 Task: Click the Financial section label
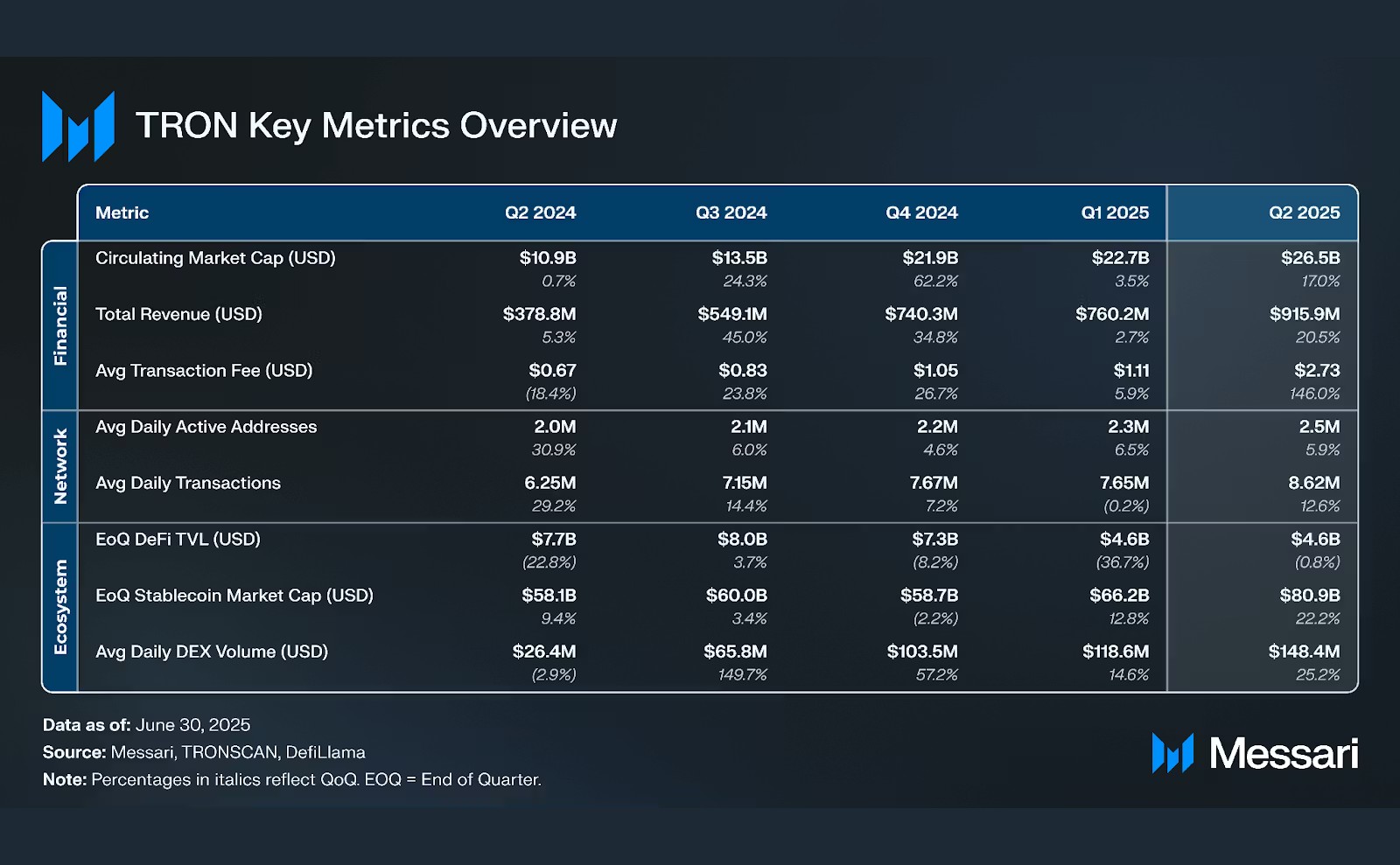60,325
